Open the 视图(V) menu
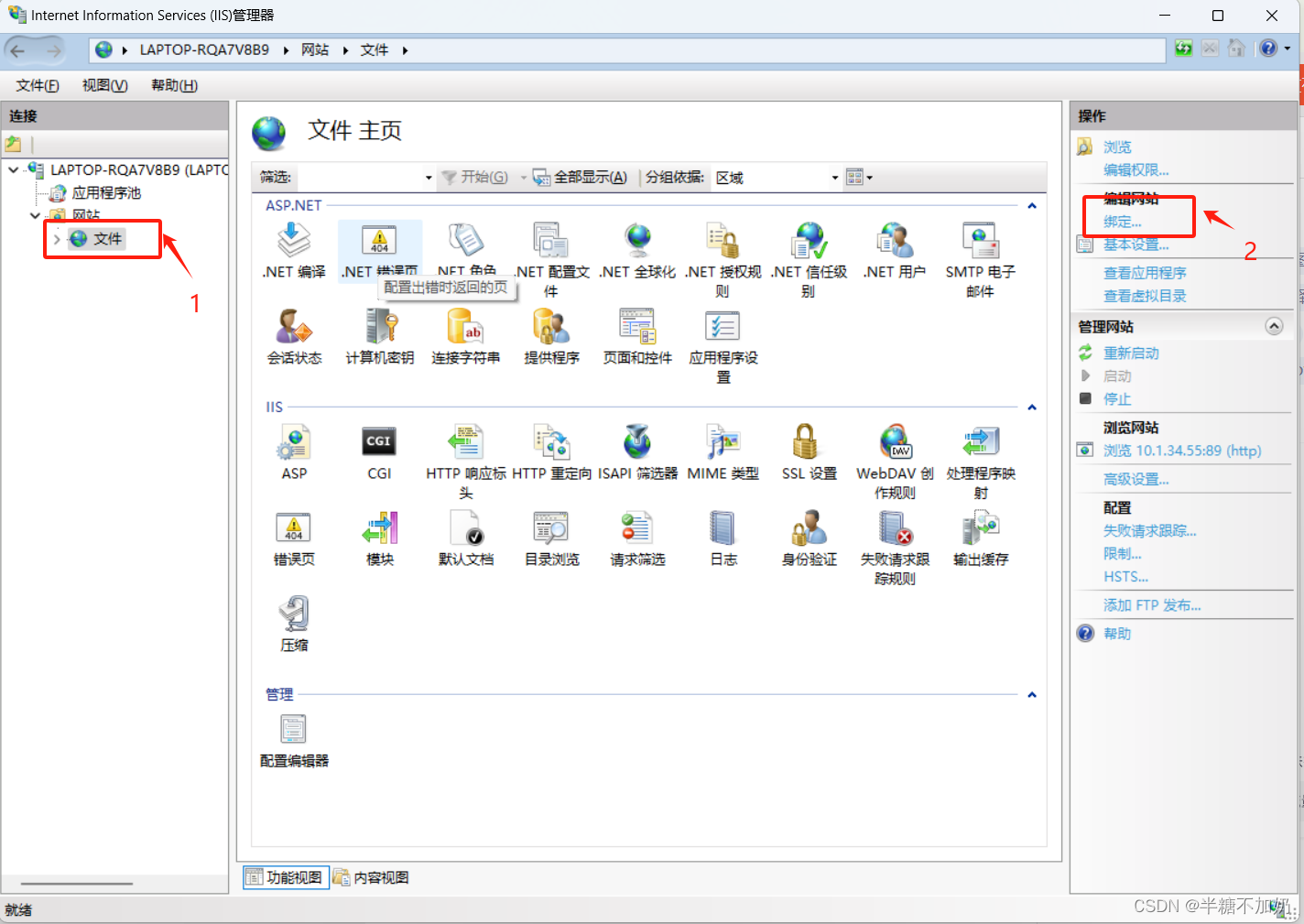The image size is (1304, 924). click(x=104, y=85)
